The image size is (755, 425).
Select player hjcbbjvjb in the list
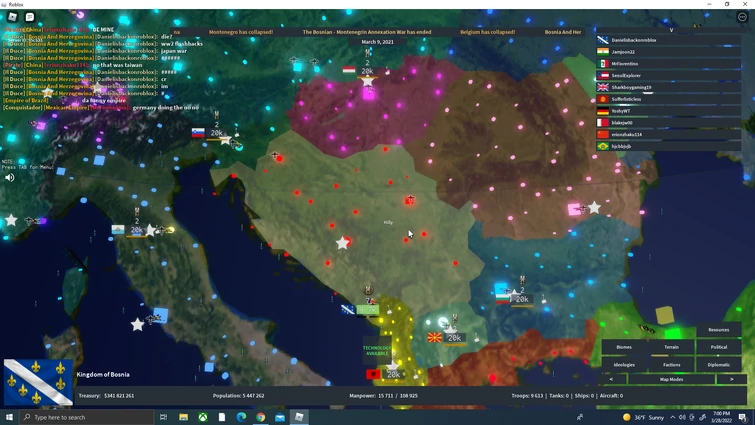point(668,146)
